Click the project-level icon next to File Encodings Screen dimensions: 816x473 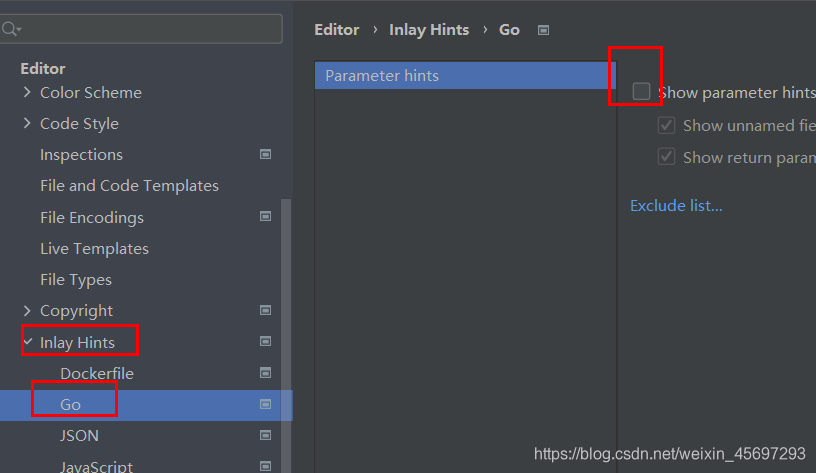265,216
